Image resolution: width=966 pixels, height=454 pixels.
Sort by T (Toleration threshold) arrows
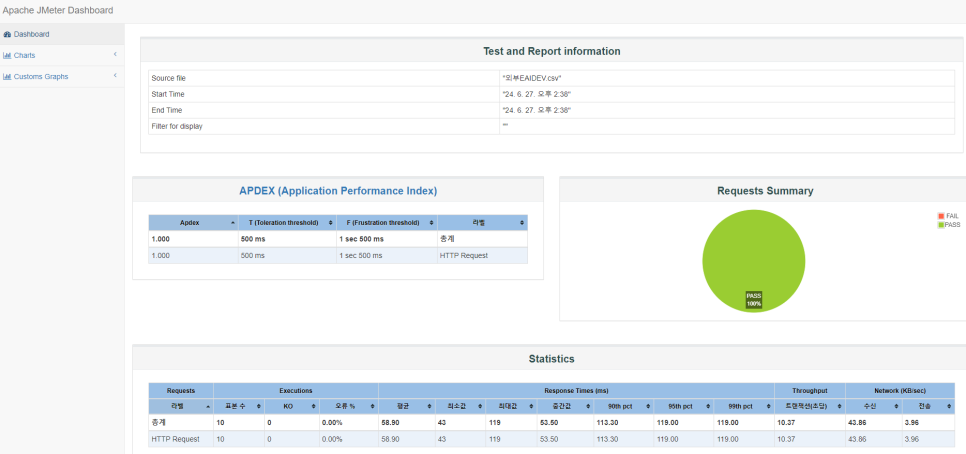(x=331, y=222)
